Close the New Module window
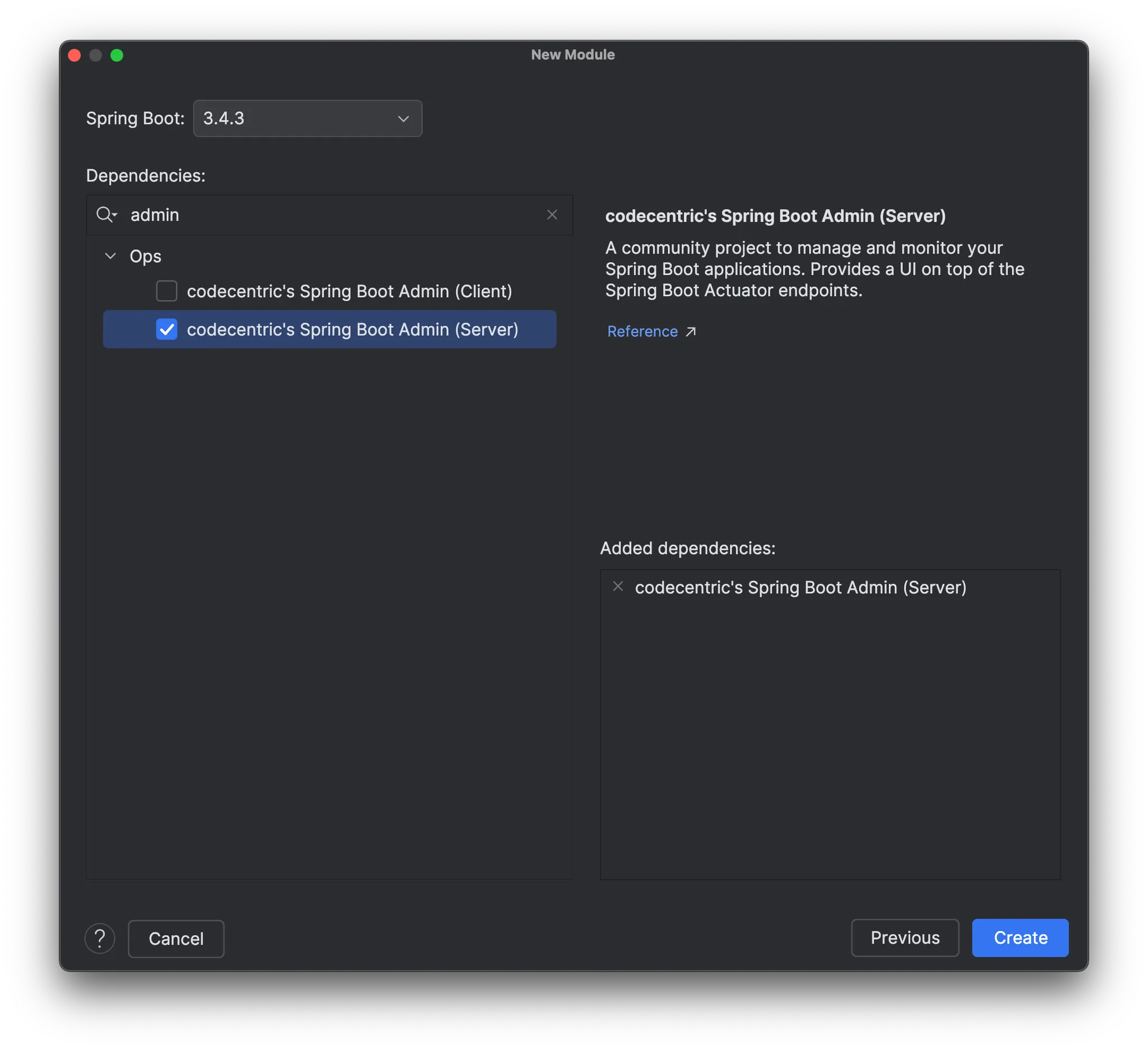The height and width of the screenshot is (1050, 1148). click(x=75, y=55)
